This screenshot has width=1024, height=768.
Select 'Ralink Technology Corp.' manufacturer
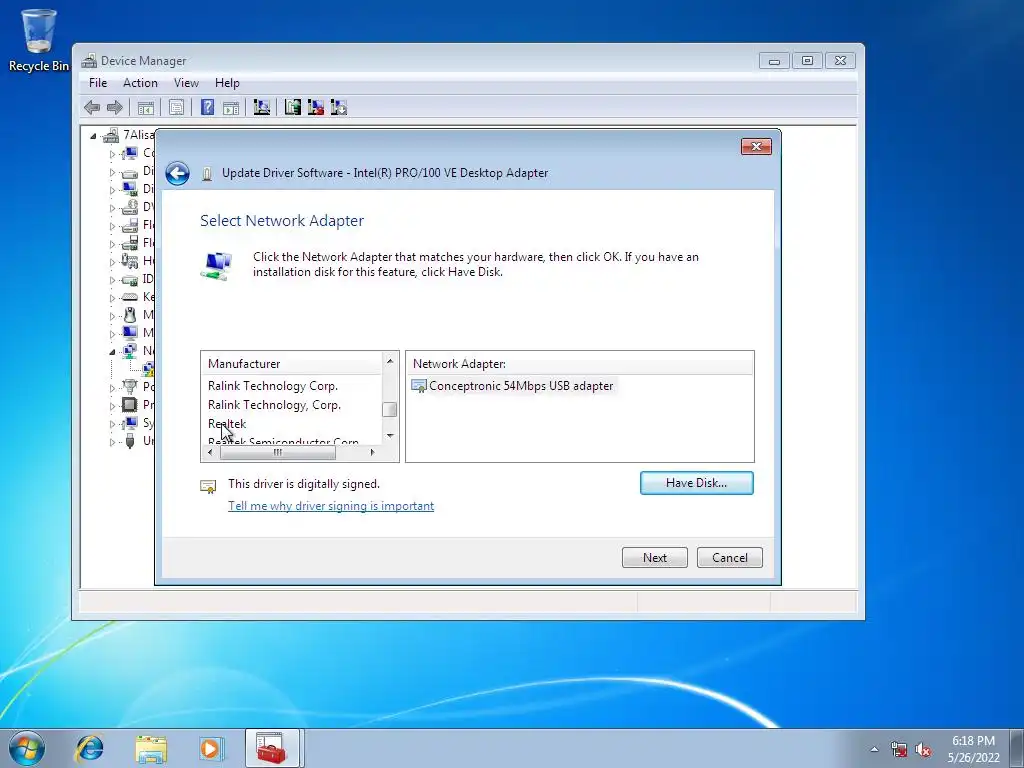pos(273,386)
